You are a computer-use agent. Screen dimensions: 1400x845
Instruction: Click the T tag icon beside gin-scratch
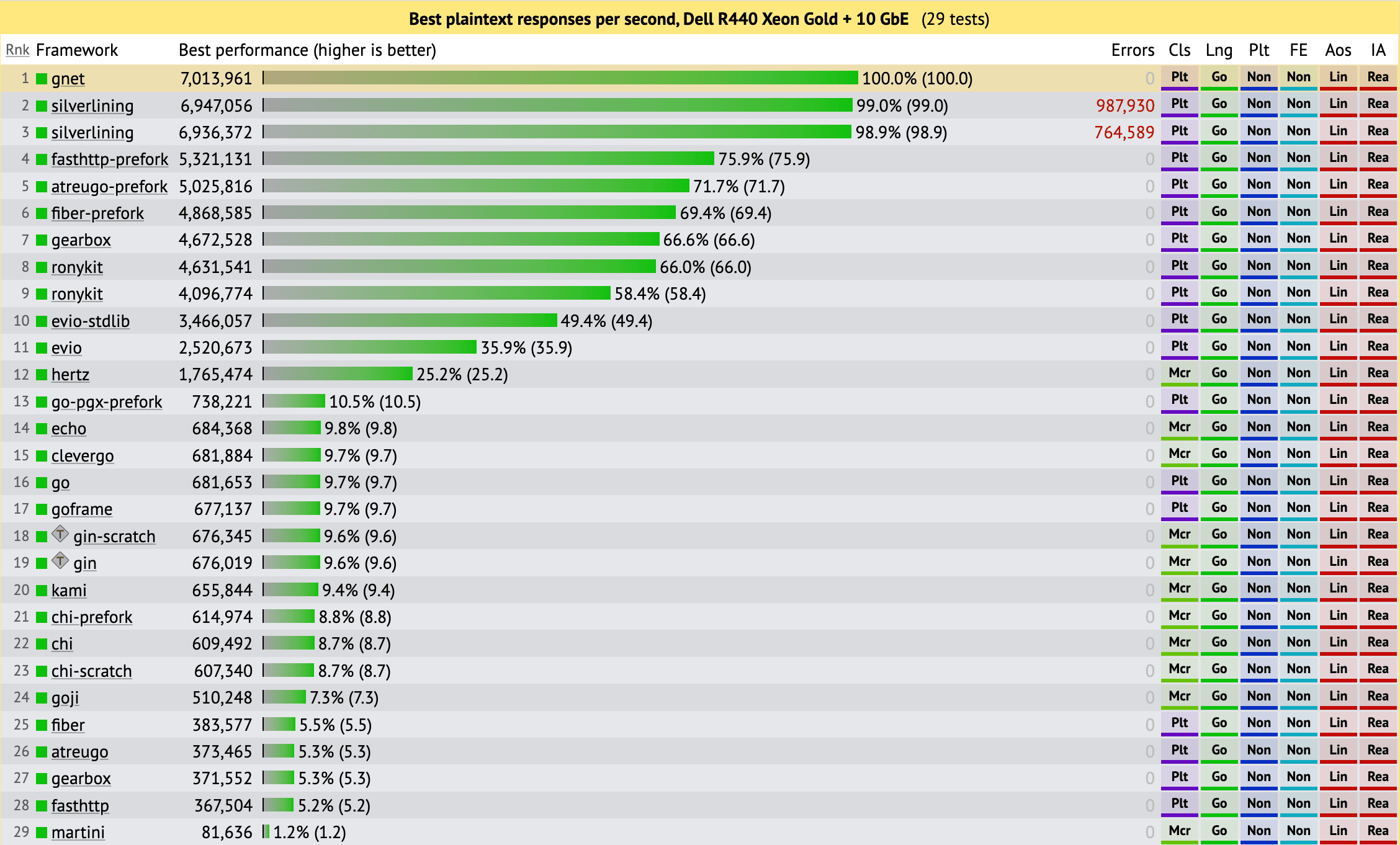point(60,534)
